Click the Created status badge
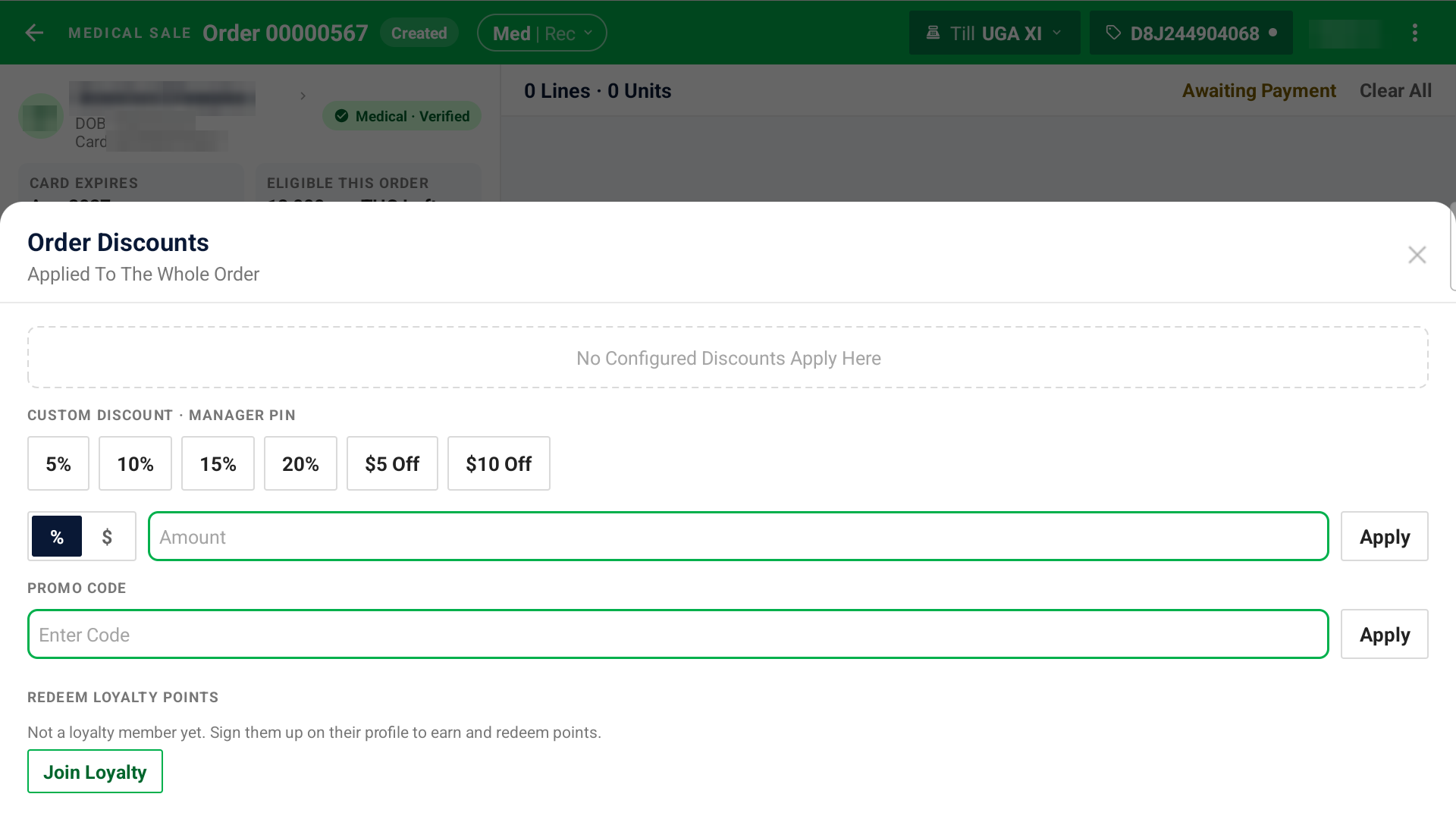This screenshot has height=819, width=1456. coord(419,33)
